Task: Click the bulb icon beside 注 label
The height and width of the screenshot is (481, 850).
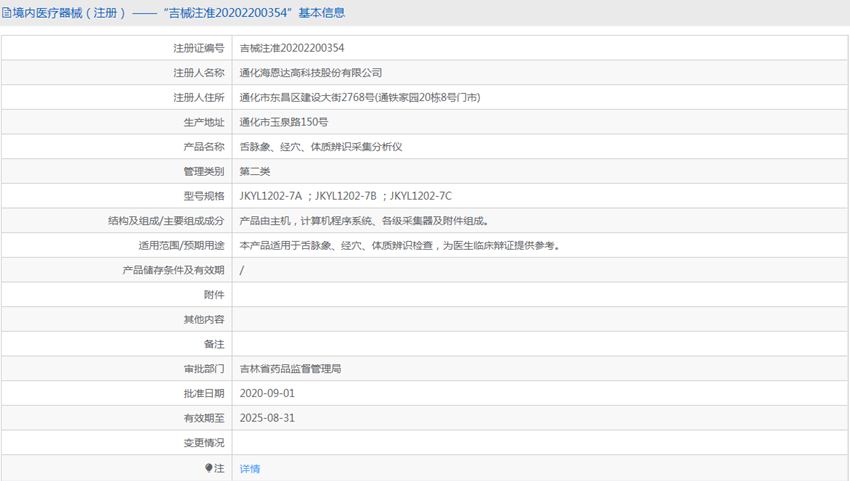Action: tap(208, 468)
